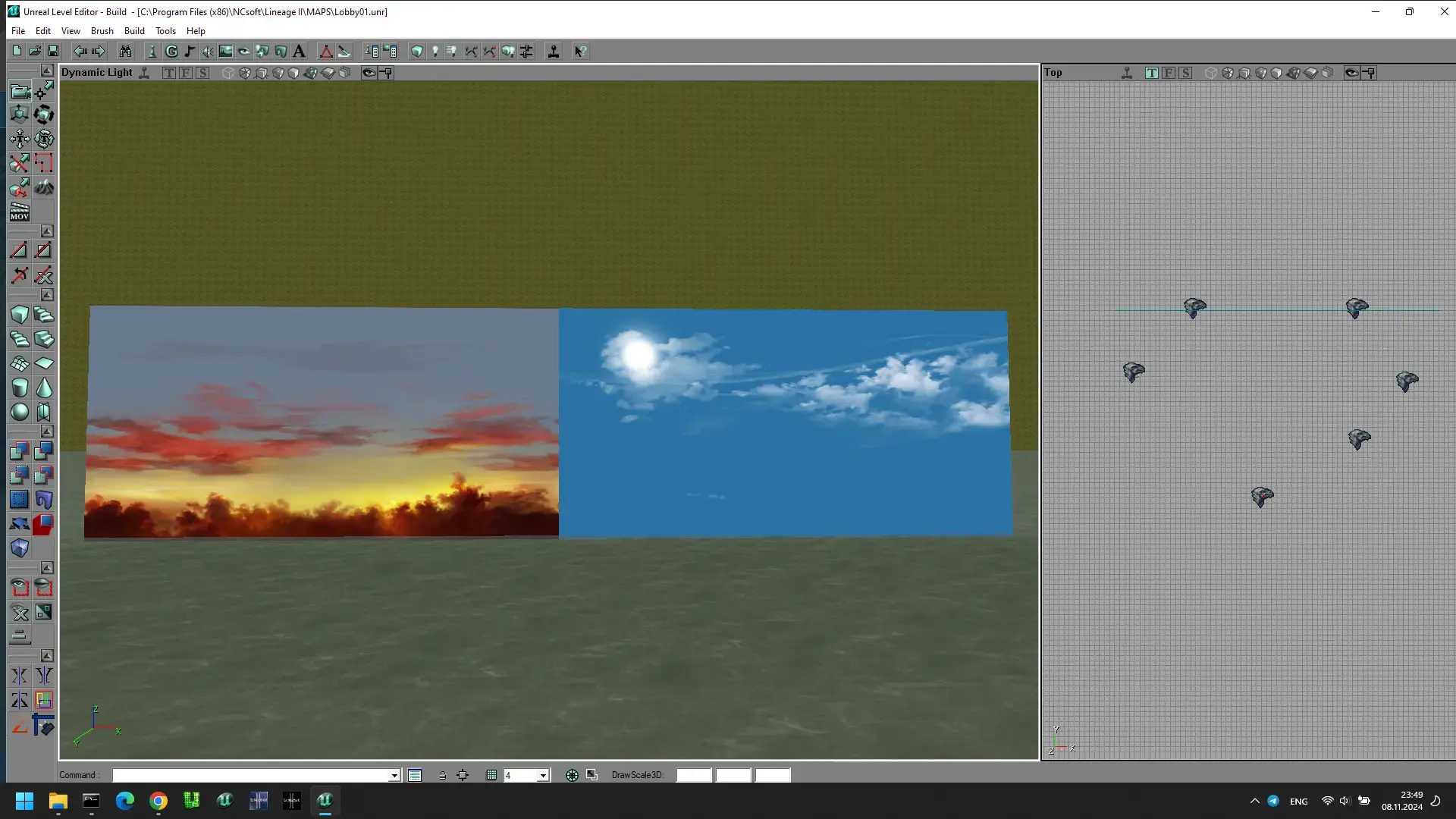The image size is (1456, 819).
Task: Open the Group Browser G icon
Action: tap(171, 51)
